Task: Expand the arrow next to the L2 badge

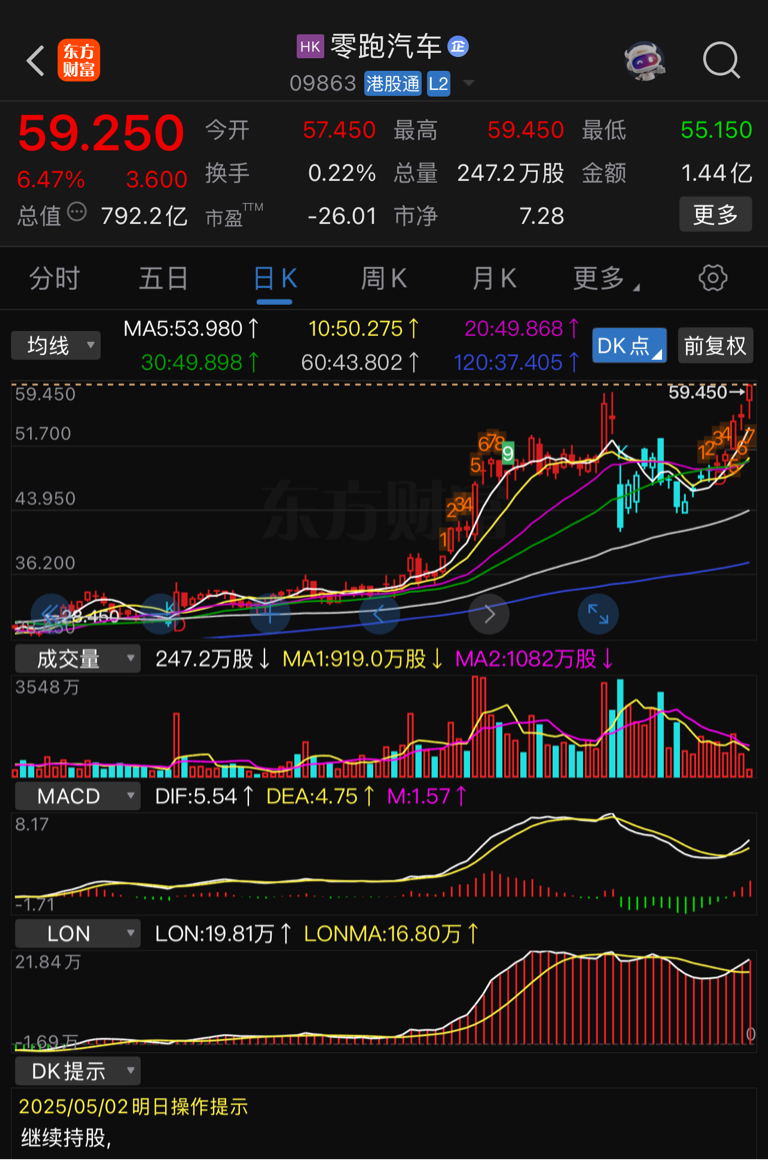Action: click(x=468, y=83)
